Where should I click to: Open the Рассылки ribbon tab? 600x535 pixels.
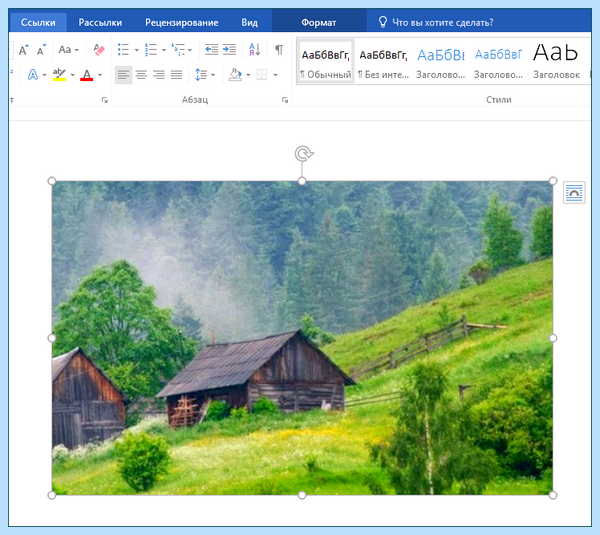(100, 23)
